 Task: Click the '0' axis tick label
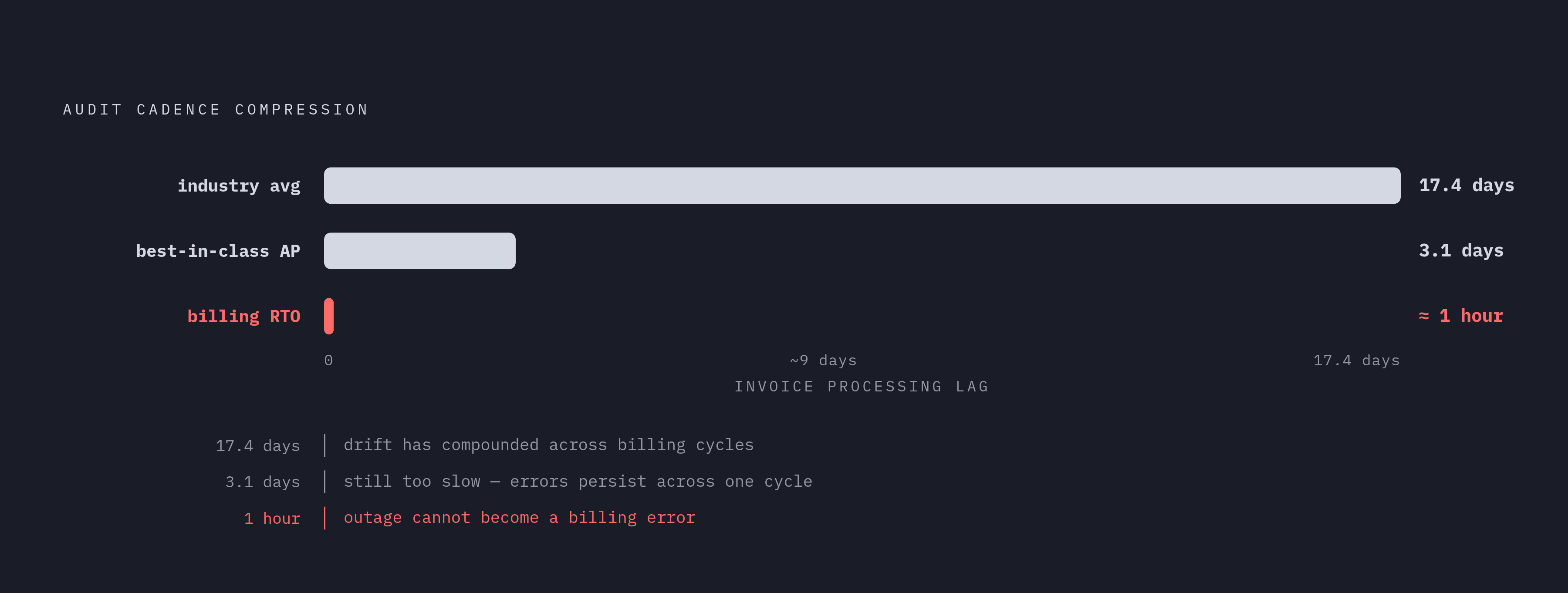[329, 361]
